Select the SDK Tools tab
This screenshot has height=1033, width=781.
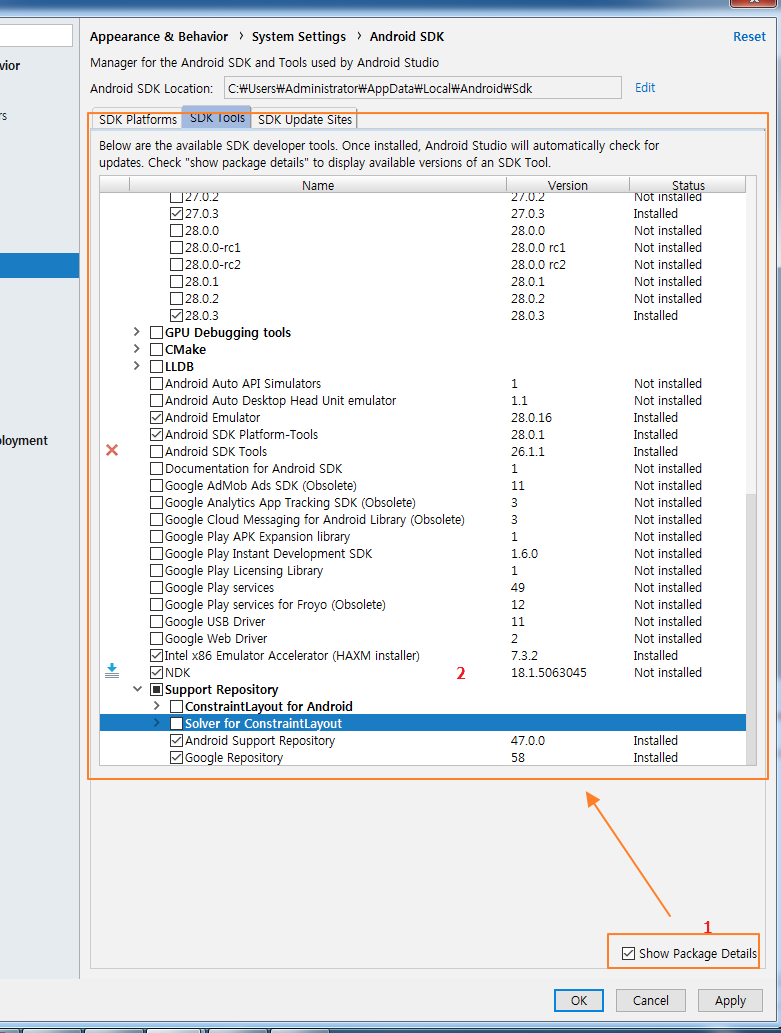[x=217, y=117]
